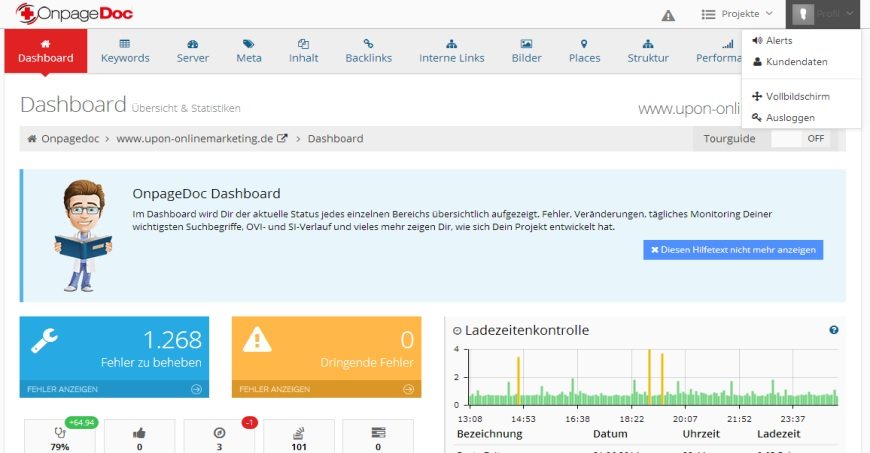Switch to the Places tab
870x453 pixels.
[x=584, y=51]
